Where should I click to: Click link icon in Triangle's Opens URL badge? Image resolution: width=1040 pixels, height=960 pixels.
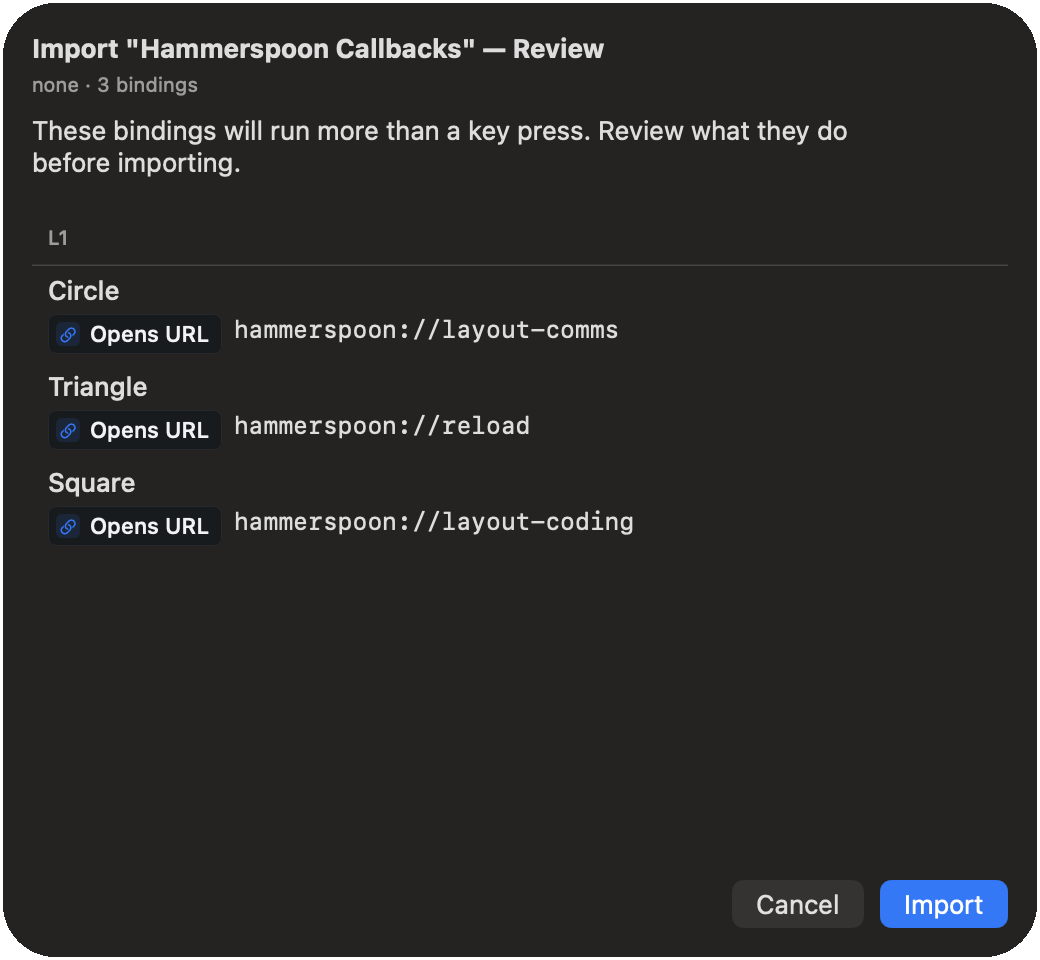[68, 431]
